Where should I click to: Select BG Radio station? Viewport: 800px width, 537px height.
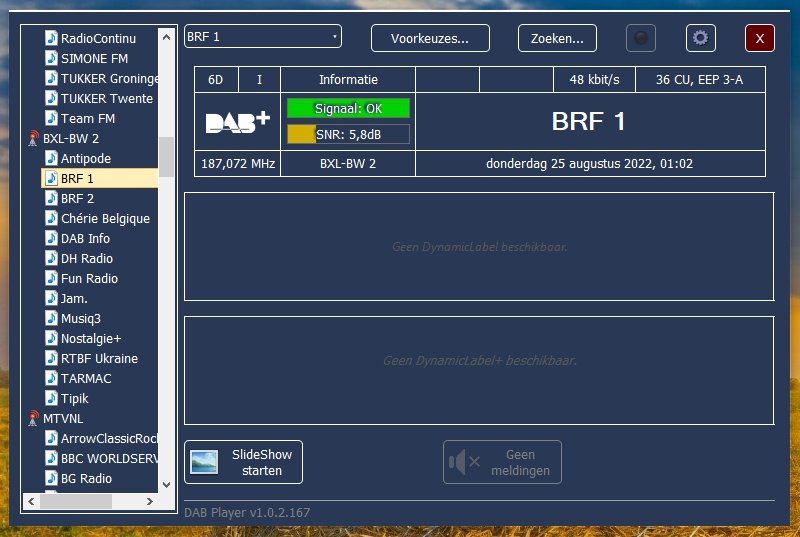tap(86, 478)
